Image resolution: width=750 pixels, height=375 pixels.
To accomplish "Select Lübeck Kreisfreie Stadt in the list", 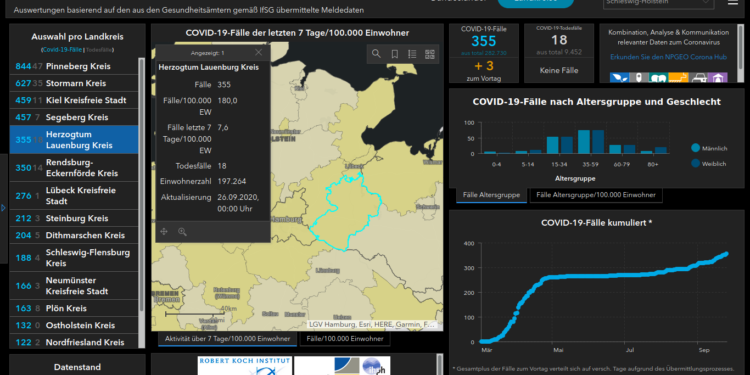I will tap(74, 196).
